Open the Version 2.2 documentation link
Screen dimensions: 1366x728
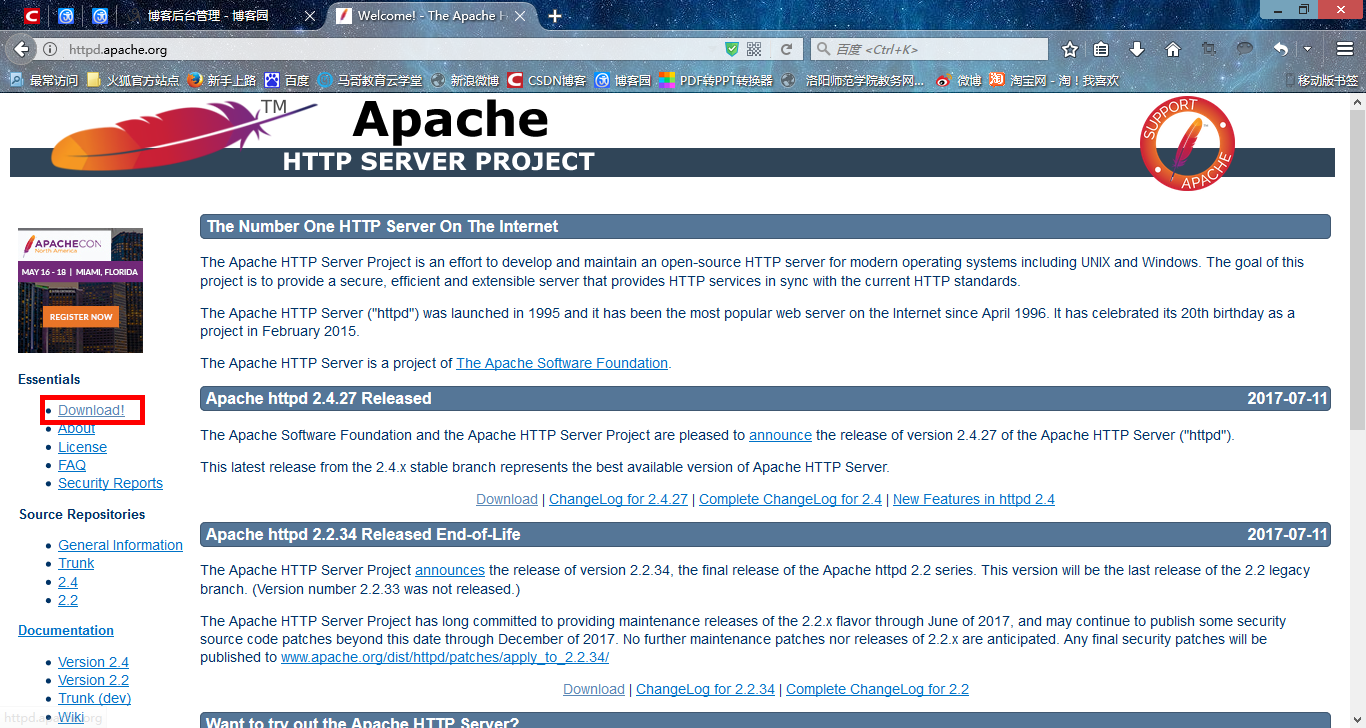pyautogui.click(x=93, y=680)
